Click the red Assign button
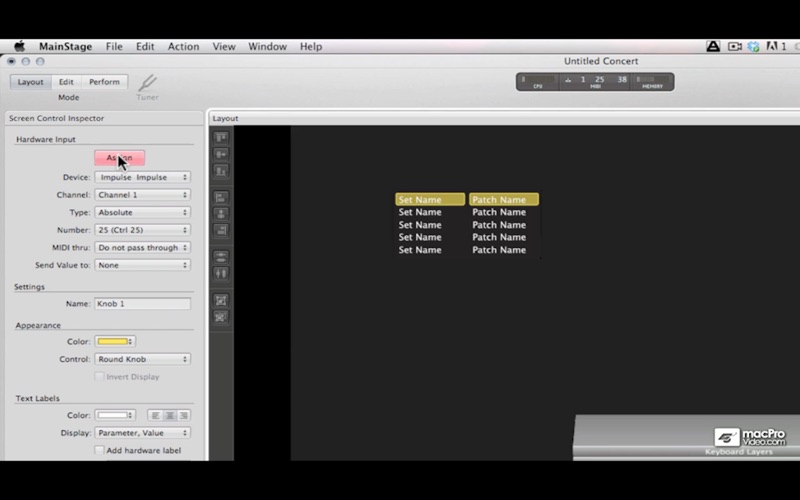 point(119,158)
